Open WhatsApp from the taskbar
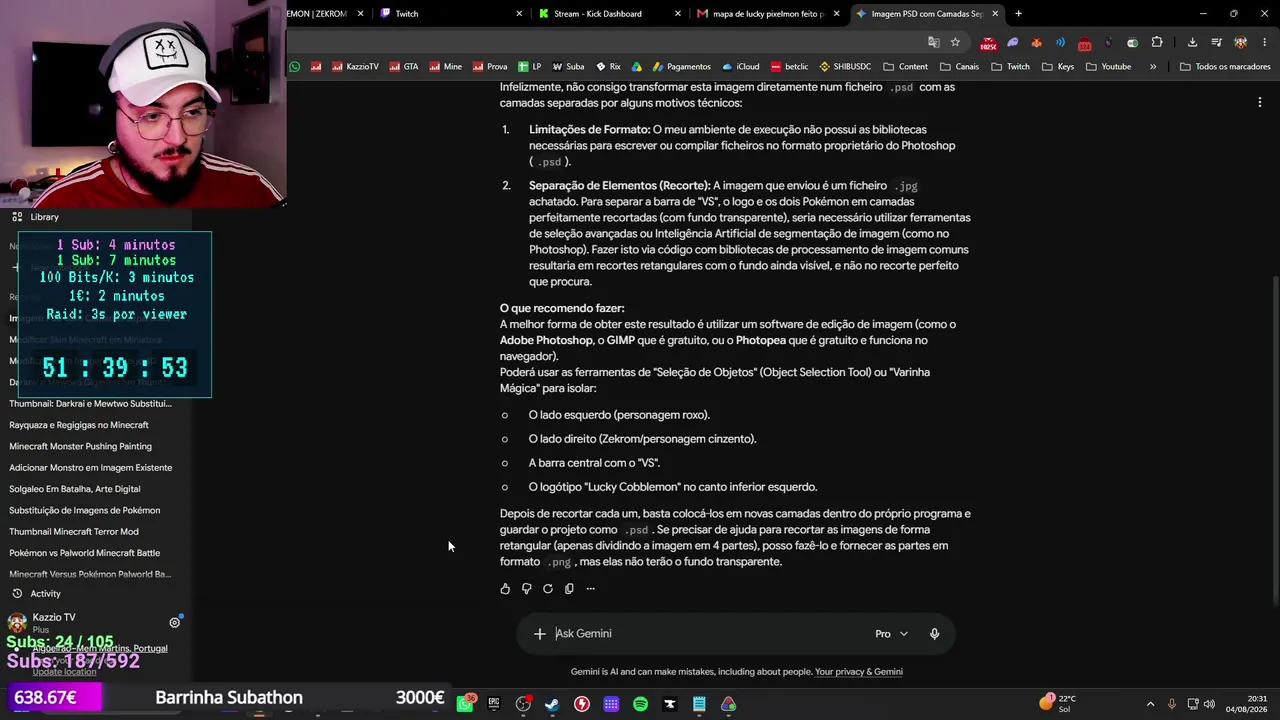The width and height of the screenshot is (1280, 720). point(465,704)
